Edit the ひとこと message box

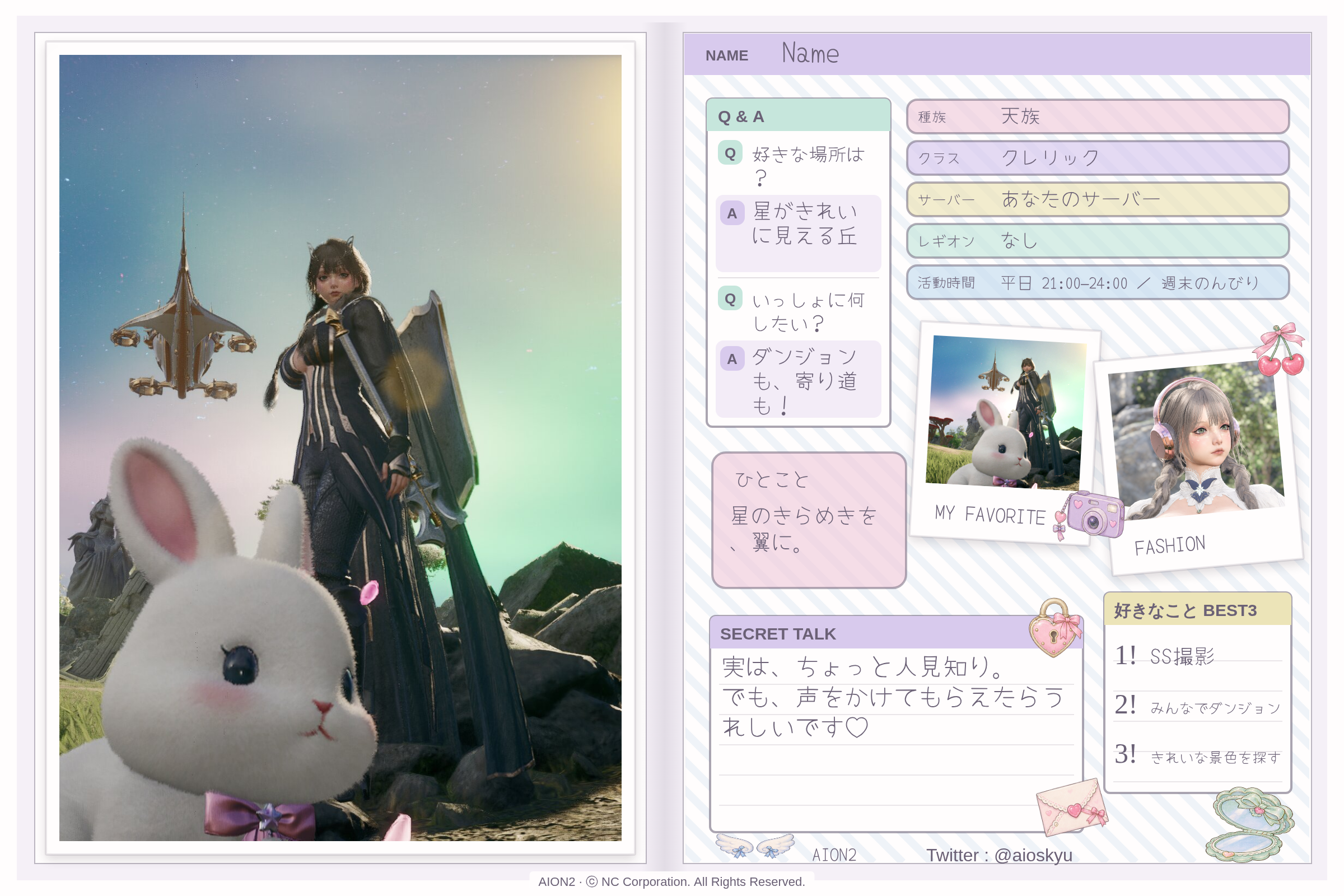[x=809, y=520]
